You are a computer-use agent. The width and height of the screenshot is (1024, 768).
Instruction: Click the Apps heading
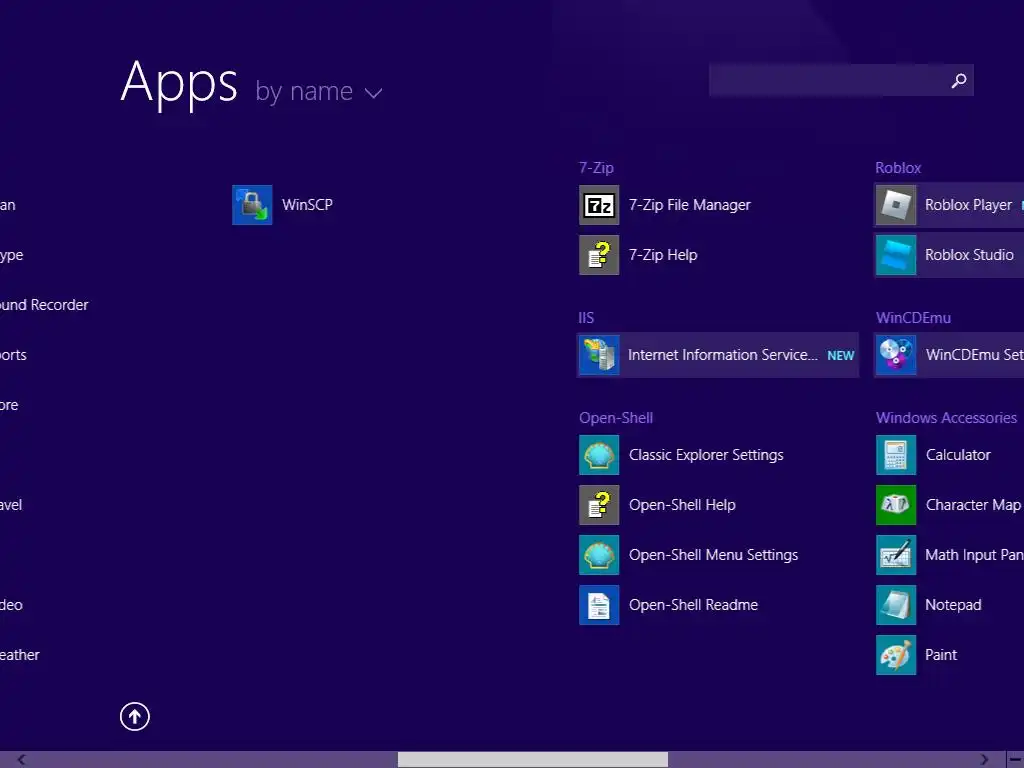[x=179, y=84]
